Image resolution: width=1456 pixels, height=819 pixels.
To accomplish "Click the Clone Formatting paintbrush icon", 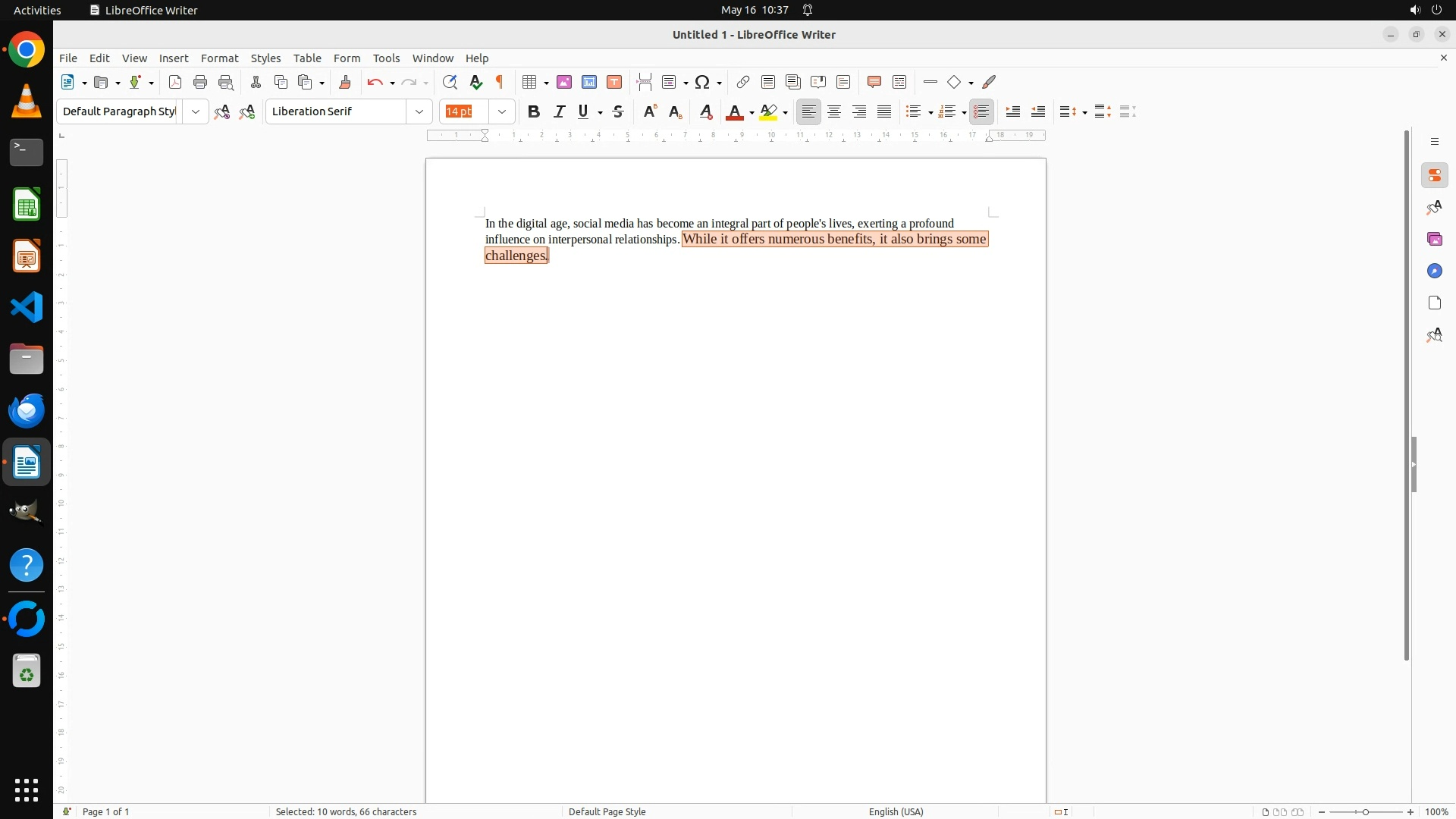I will (x=345, y=82).
